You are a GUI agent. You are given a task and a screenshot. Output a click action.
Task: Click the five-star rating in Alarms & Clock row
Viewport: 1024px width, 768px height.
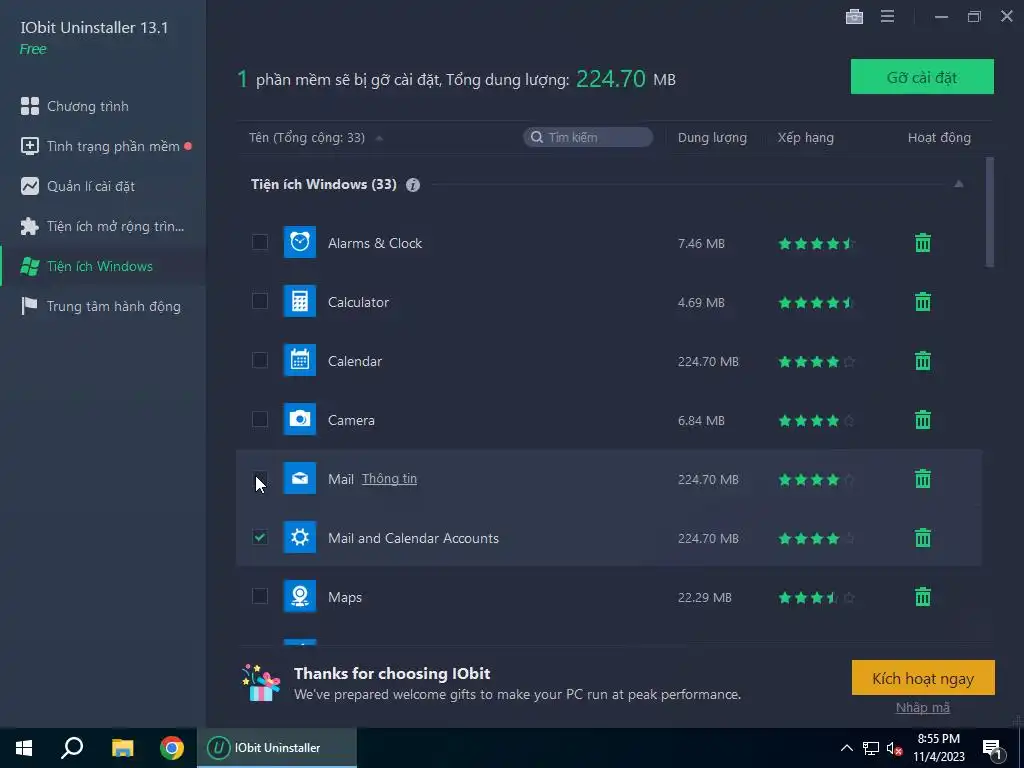click(816, 244)
